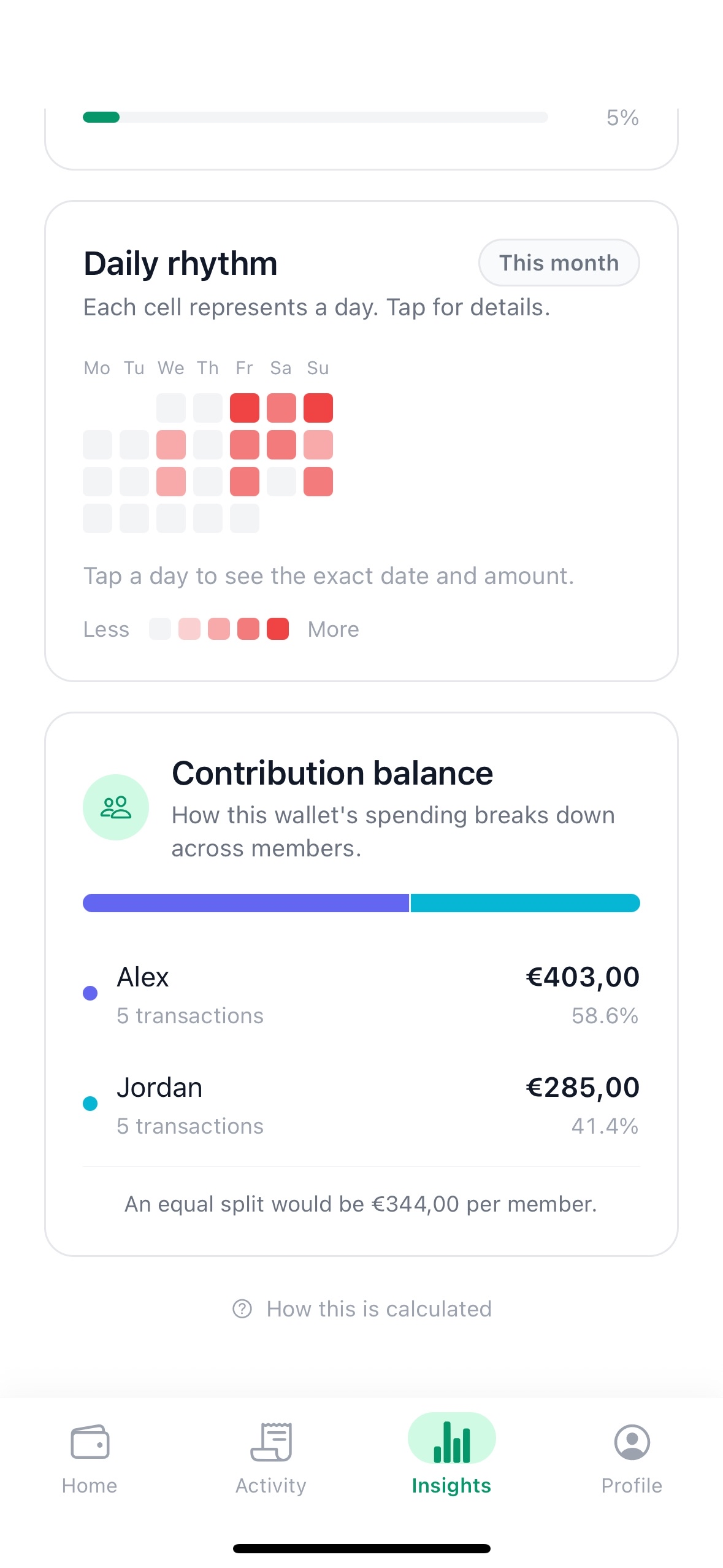Tap Jordan's teal member dot
The width and height of the screenshot is (723, 1568).
point(90,1103)
